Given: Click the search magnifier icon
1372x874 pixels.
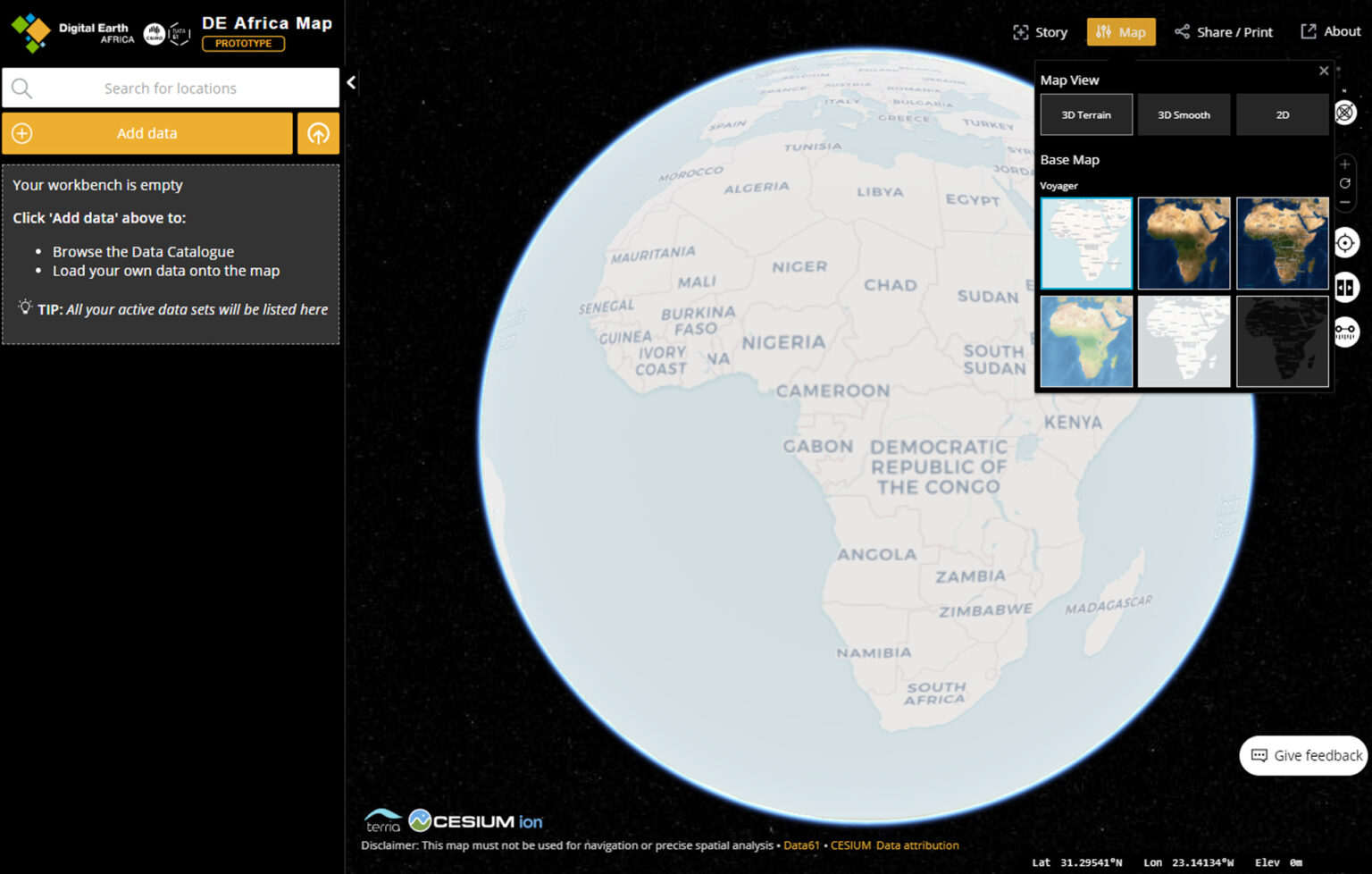Looking at the screenshot, I should [22, 88].
